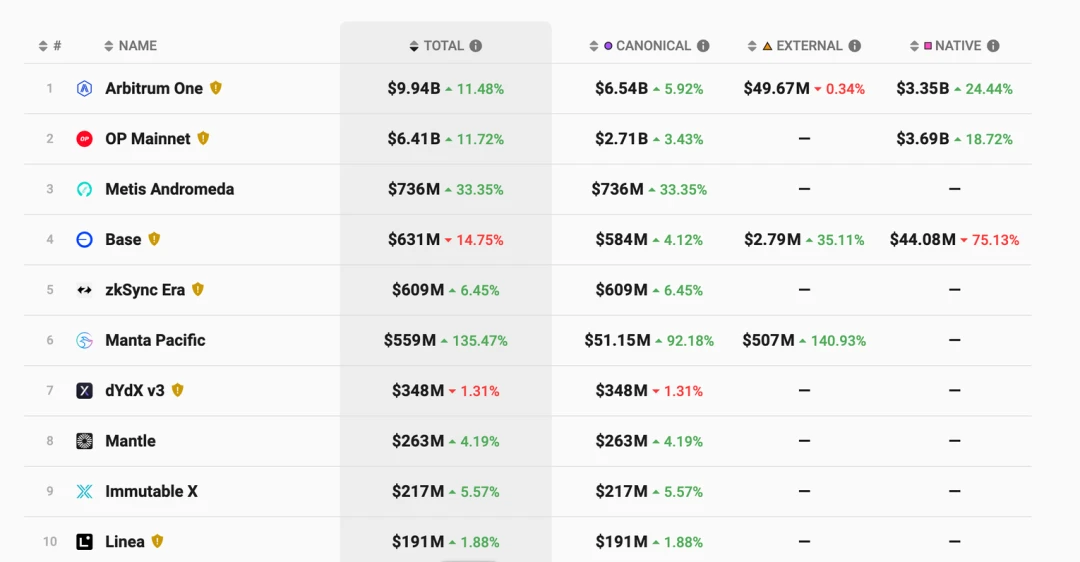Open the Mantle project link
1080x562 pixels.
point(130,441)
